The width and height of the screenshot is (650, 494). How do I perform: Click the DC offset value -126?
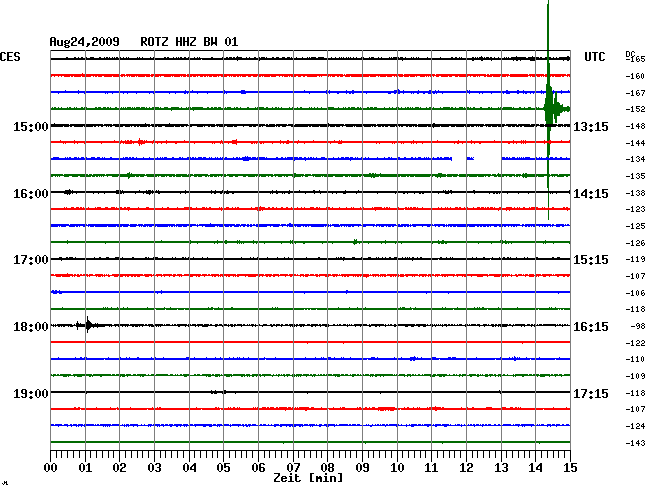pos(635,243)
